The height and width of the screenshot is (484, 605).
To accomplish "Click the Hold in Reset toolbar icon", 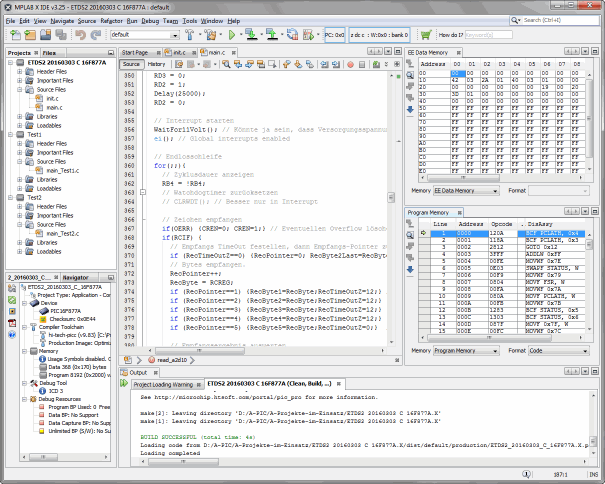I will click(292, 35).
